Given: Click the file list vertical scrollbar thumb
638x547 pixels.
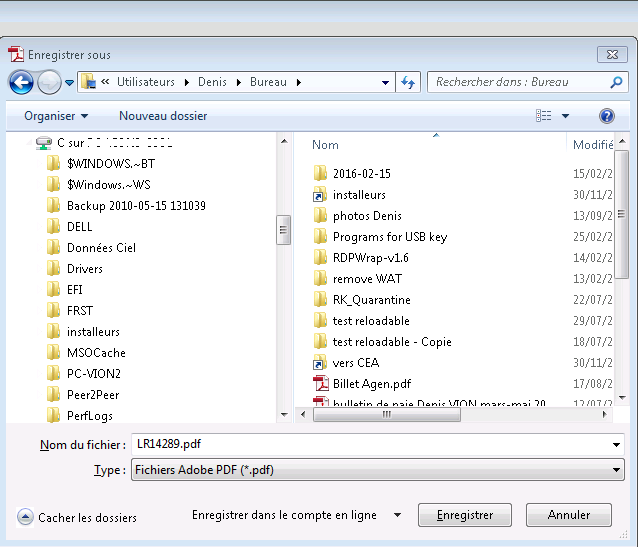Looking at the screenshot, I should coord(621,214).
